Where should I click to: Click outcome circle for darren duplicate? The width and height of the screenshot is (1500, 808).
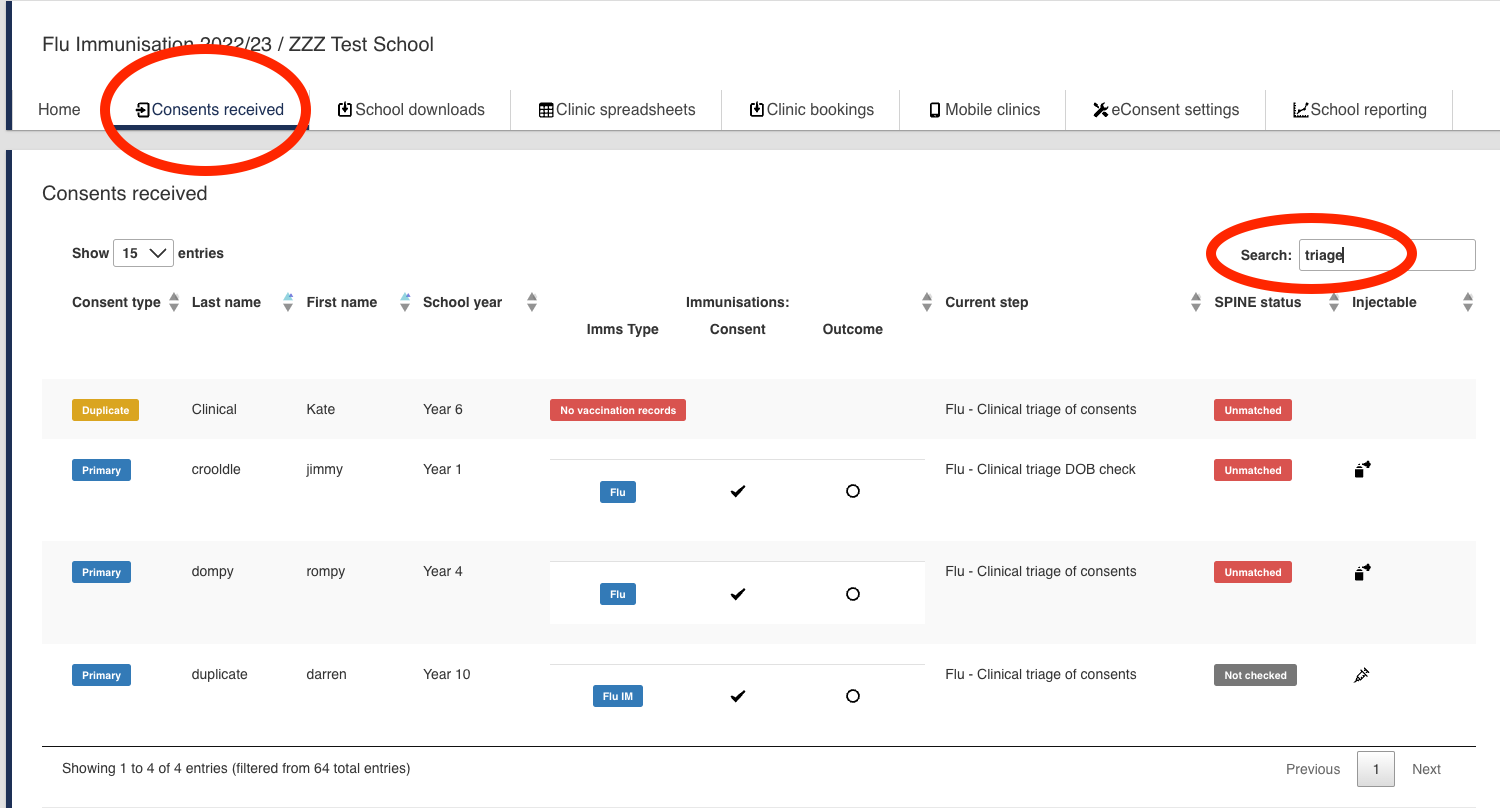coord(852,696)
